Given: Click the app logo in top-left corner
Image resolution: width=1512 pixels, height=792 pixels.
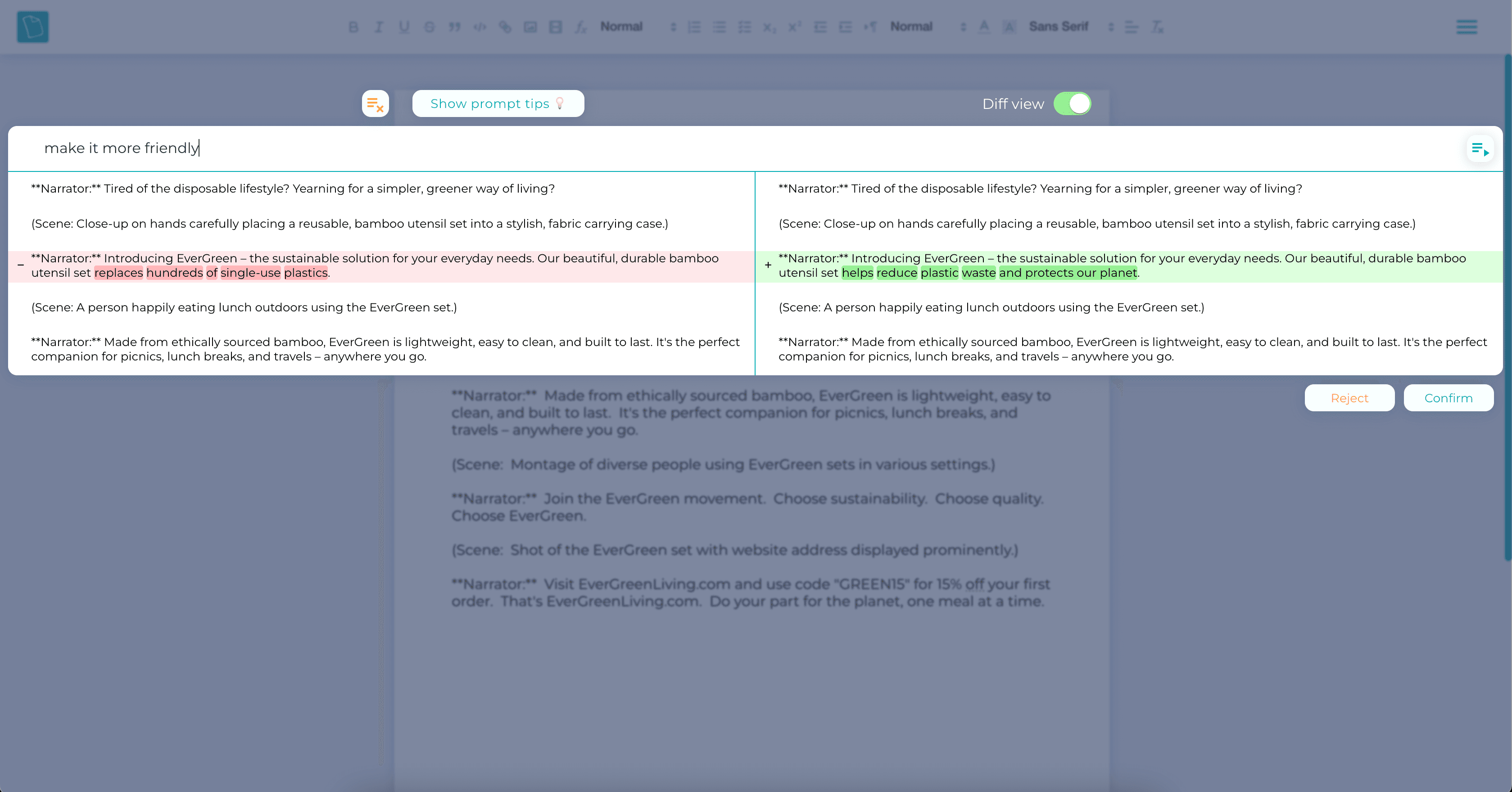Looking at the screenshot, I should tap(33, 27).
